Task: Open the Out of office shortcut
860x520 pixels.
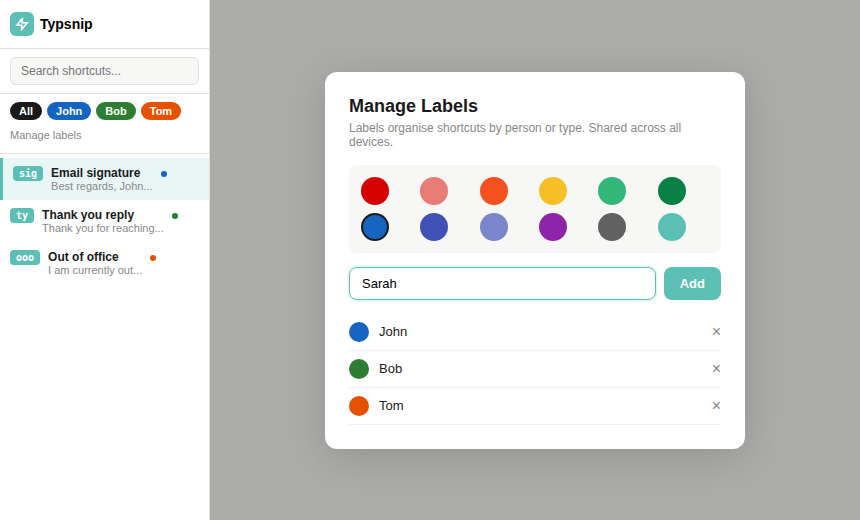Action: (105, 263)
